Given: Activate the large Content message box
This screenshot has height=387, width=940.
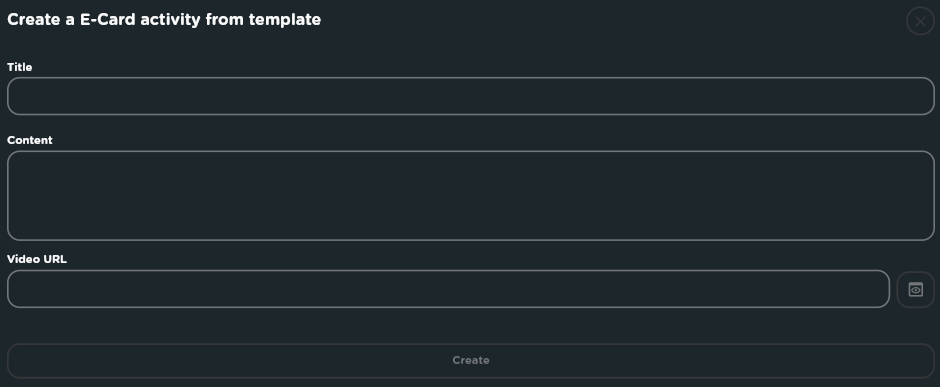Looking at the screenshot, I should tap(471, 195).
